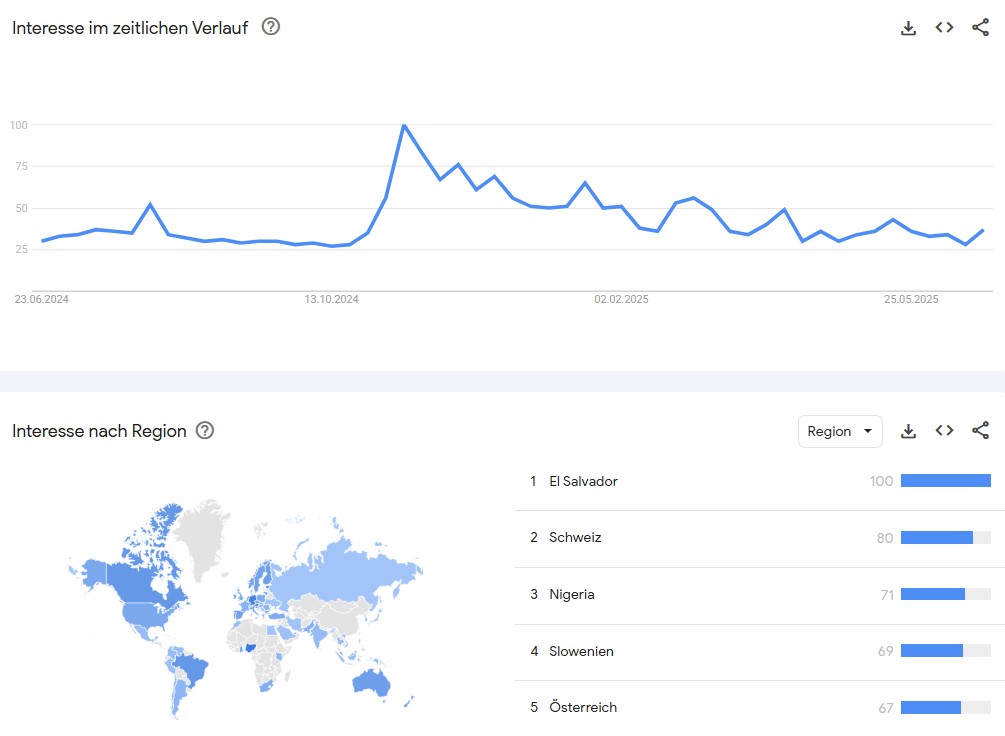Open embed code for the region section
The height and width of the screenshot is (736, 1005).
pyautogui.click(x=944, y=430)
